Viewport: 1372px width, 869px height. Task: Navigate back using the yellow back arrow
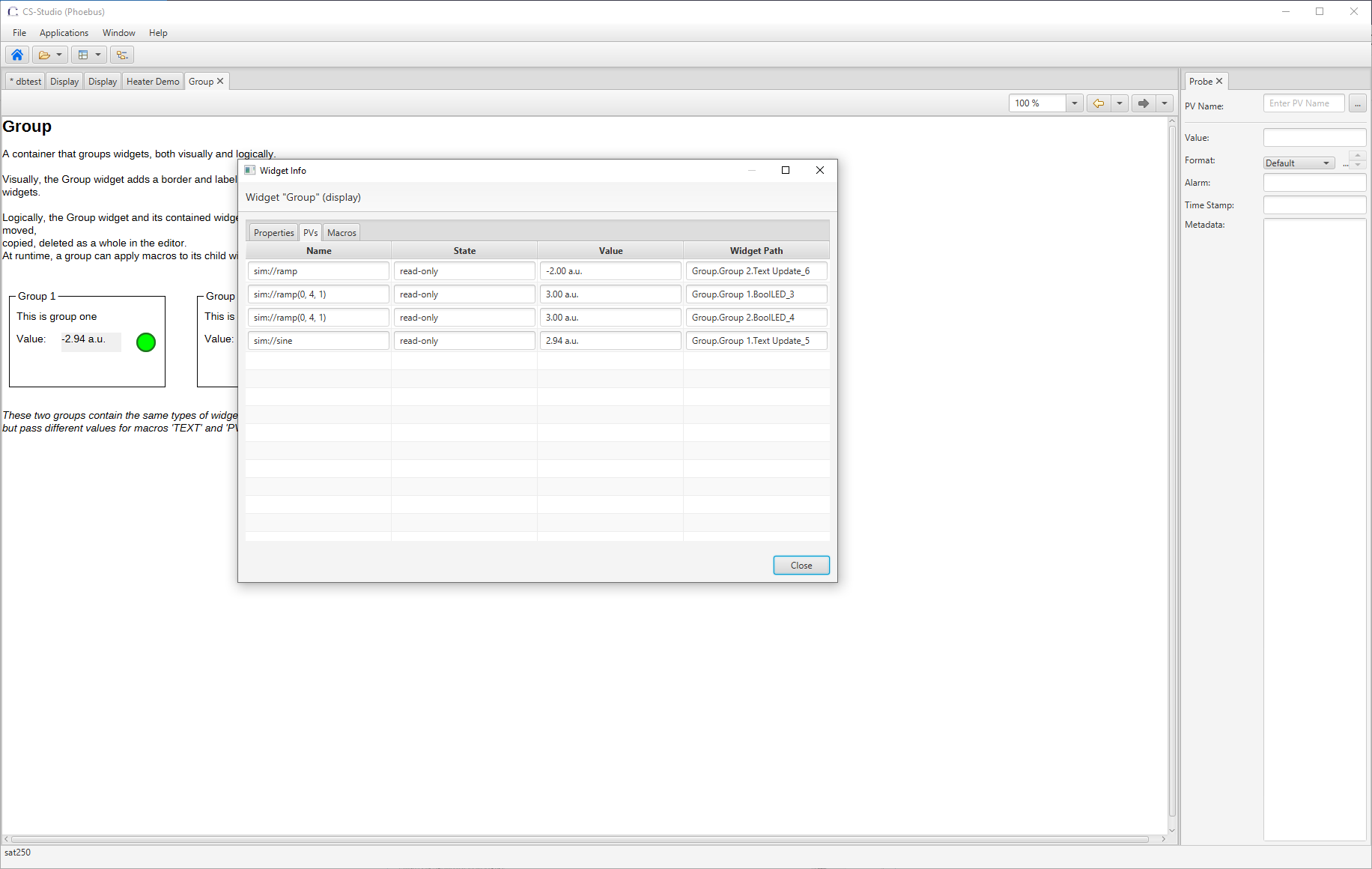click(1099, 103)
